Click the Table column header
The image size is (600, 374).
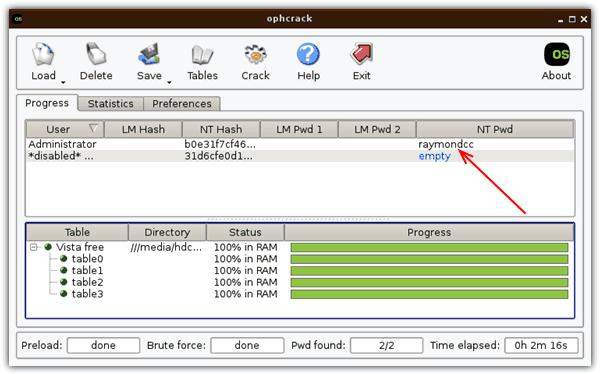point(77,232)
